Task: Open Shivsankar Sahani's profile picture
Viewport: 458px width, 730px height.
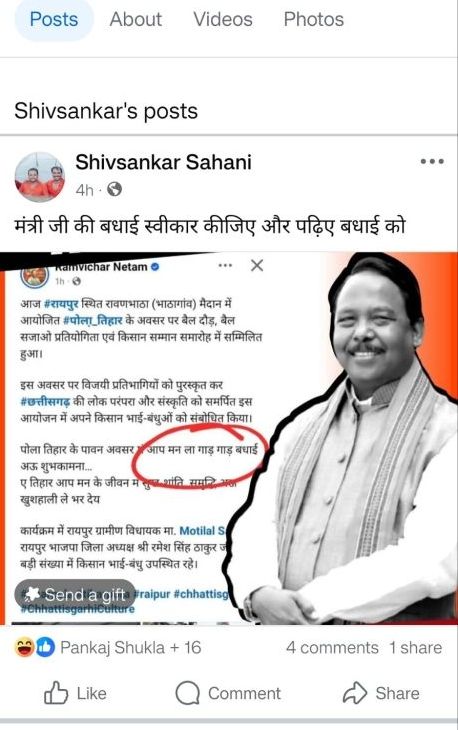Action: (40, 177)
